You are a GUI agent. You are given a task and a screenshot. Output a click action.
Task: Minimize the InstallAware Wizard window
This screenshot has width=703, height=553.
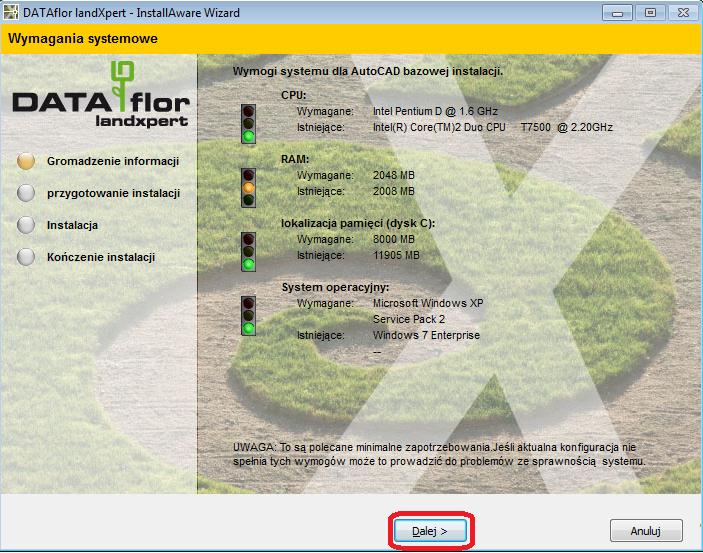tap(617, 13)
